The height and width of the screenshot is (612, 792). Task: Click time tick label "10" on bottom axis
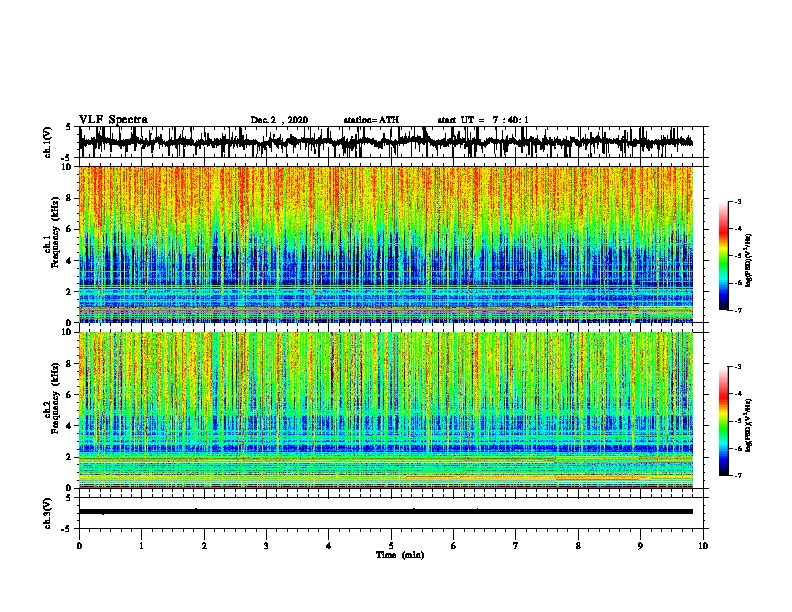click(x=703, y=546)
